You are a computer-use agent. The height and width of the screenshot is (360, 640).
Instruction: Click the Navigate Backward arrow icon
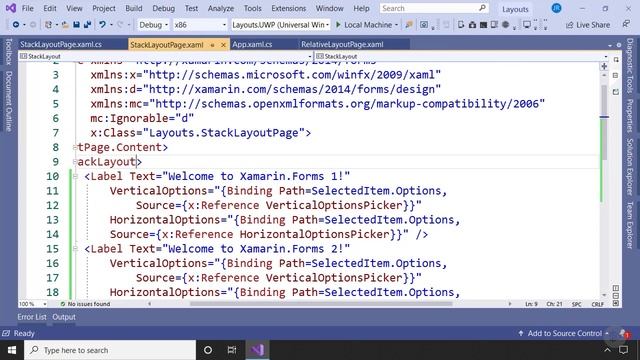pyautogui.click(x=16, y=25)
